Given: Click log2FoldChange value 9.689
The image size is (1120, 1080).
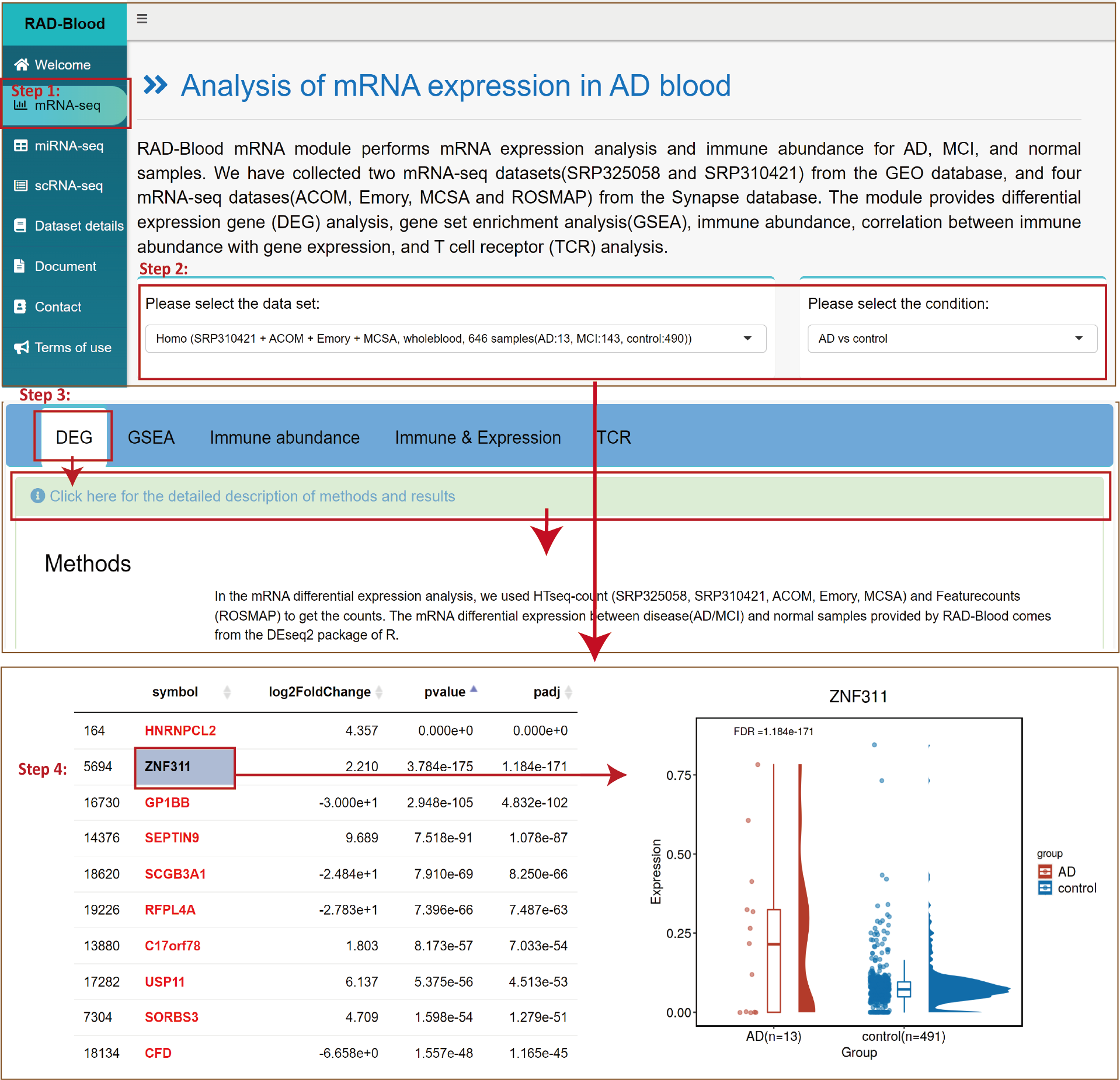Looking at the screenshot, I should click(x=361, y=838).
